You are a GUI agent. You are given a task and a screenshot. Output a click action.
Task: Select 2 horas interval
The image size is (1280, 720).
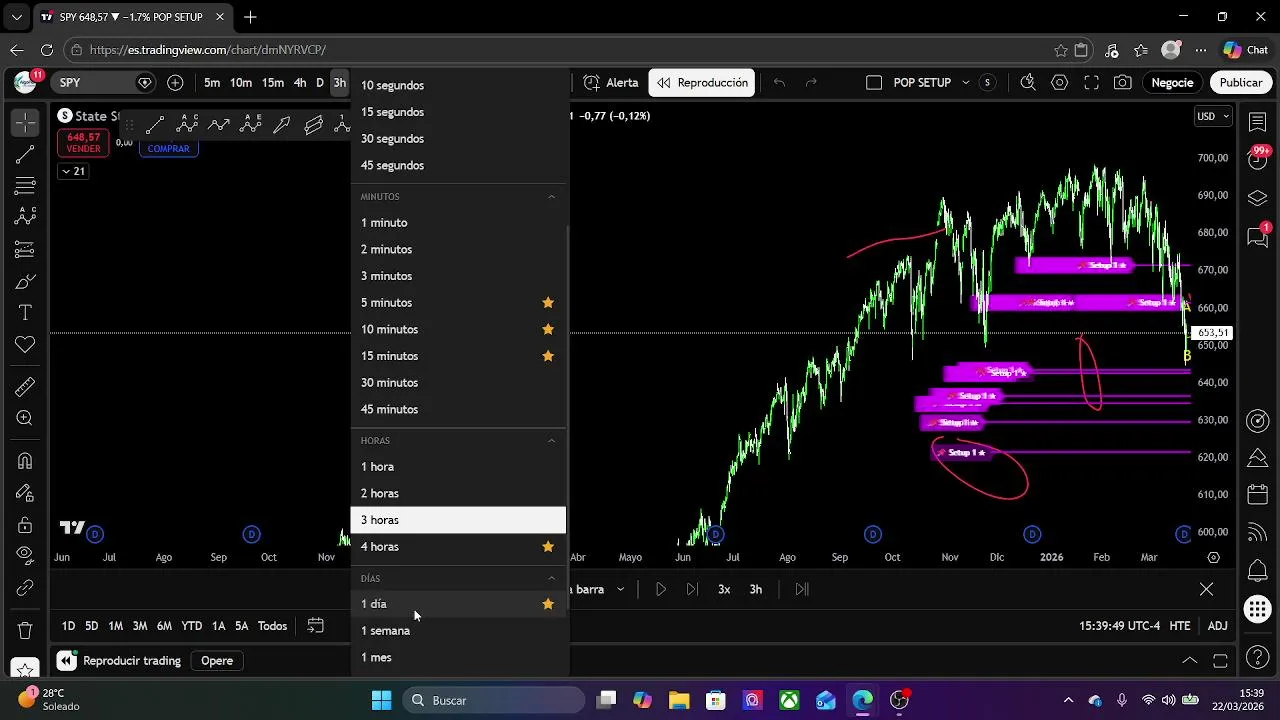tap(458, 494)
